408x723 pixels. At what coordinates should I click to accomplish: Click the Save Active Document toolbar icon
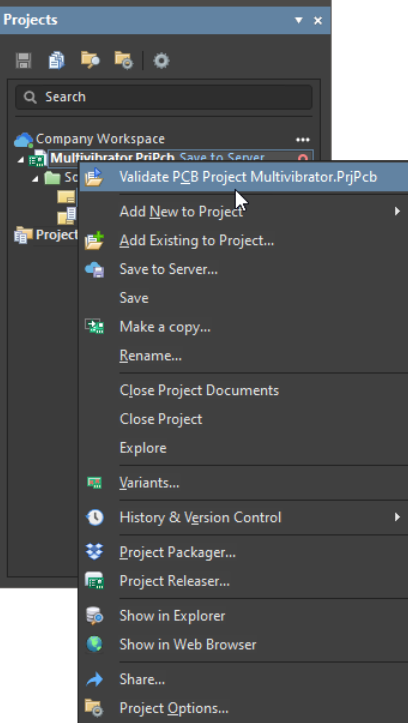click(23, 60)
